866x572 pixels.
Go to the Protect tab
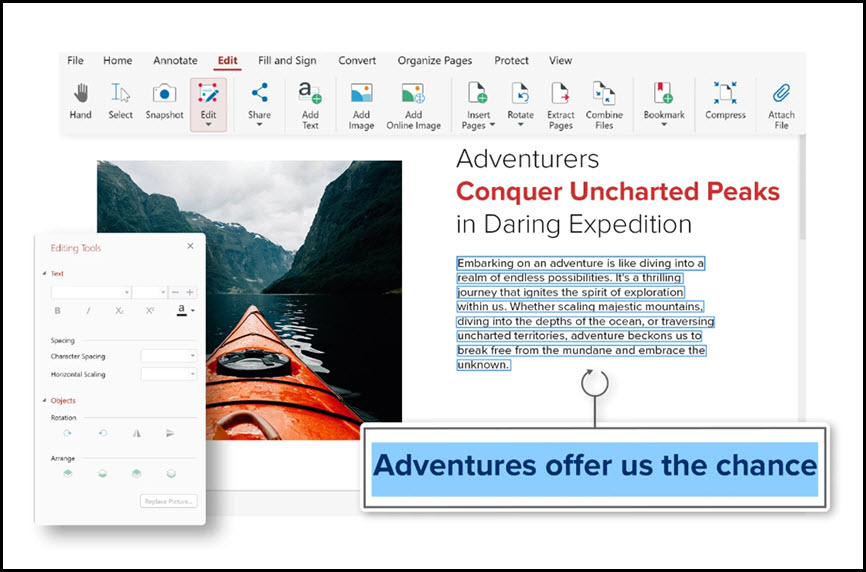[x=511, y=61]
